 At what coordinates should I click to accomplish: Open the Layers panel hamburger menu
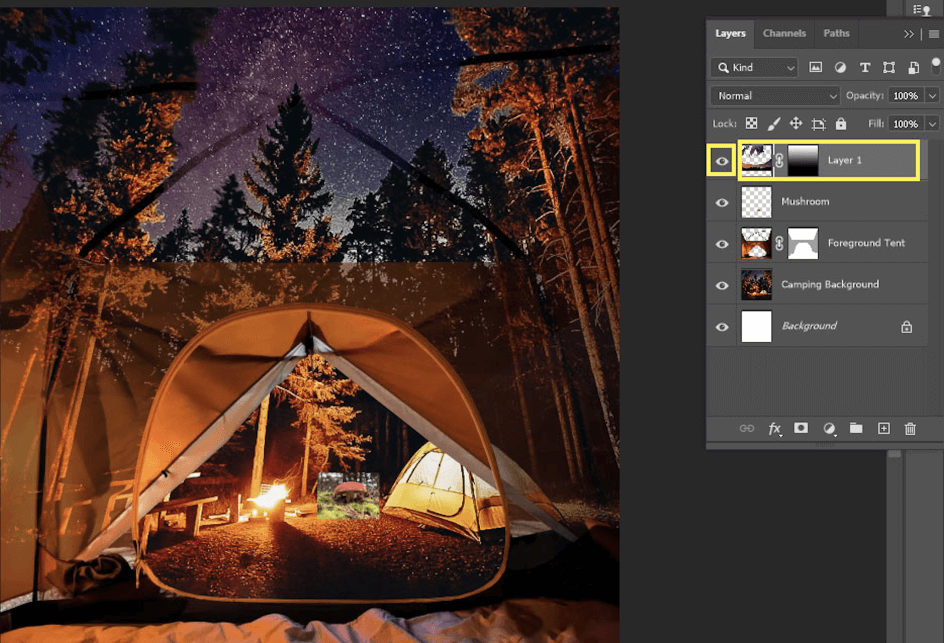(x=934, y=34)
